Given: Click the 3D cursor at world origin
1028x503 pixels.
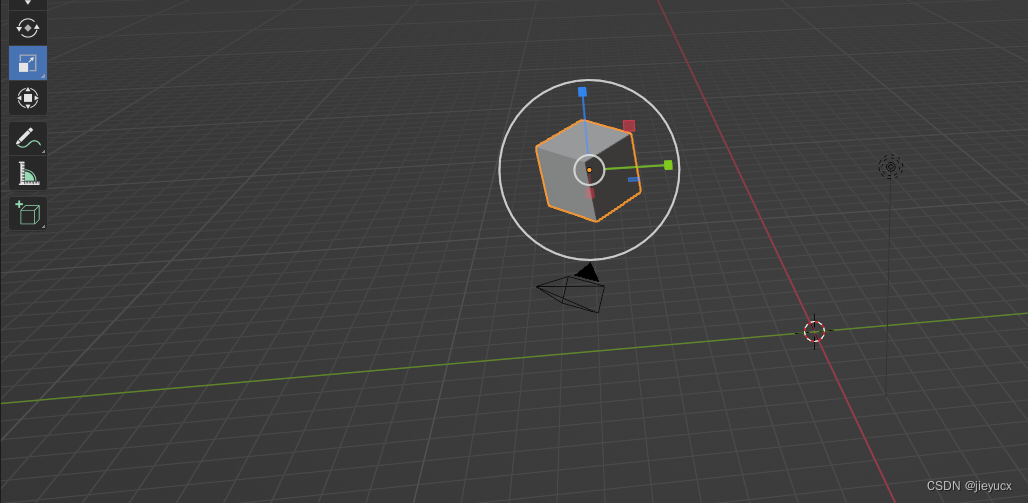Looking at the screenshot, I should point(814,332).
